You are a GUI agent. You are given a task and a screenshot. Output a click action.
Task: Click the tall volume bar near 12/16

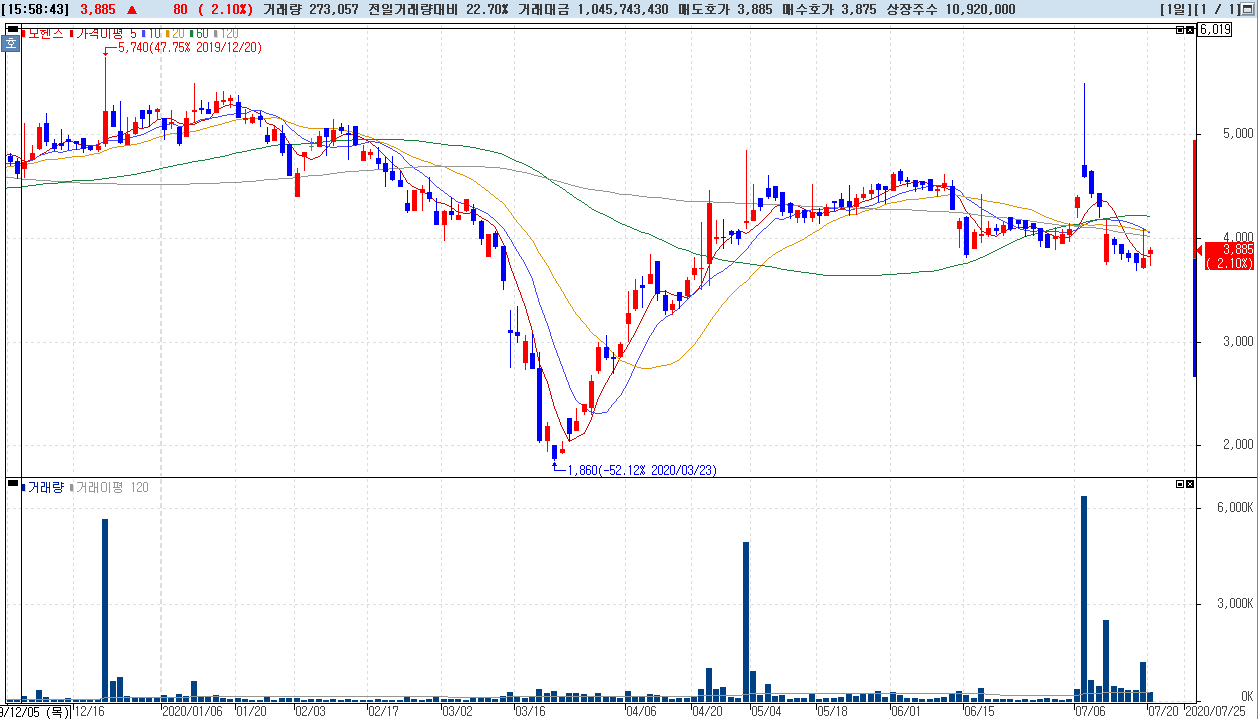[x=105, y=610]
